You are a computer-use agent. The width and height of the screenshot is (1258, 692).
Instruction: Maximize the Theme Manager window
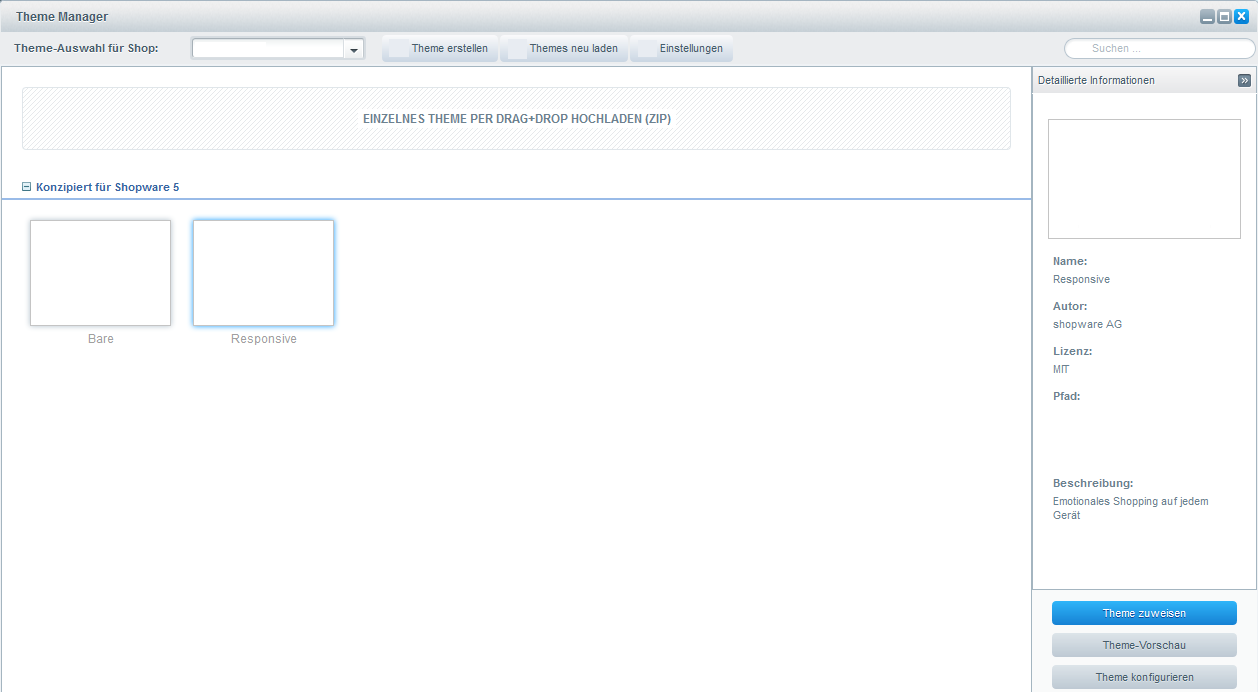coord(1224,16)
